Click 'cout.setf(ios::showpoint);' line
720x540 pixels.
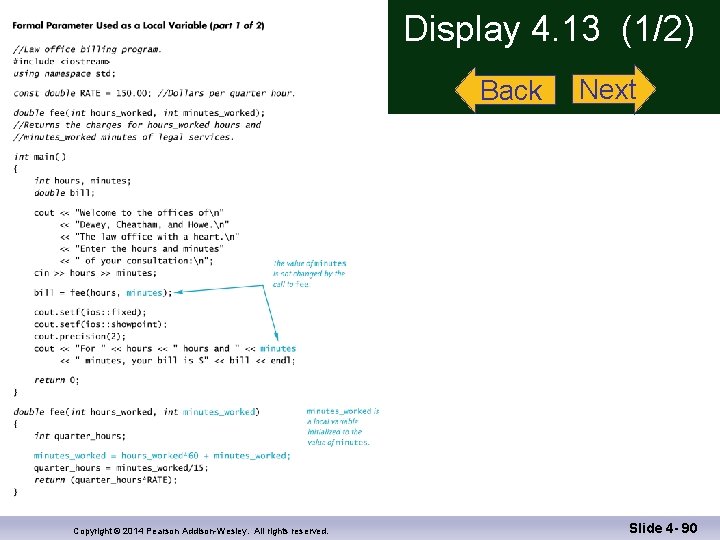pos(101,324)
